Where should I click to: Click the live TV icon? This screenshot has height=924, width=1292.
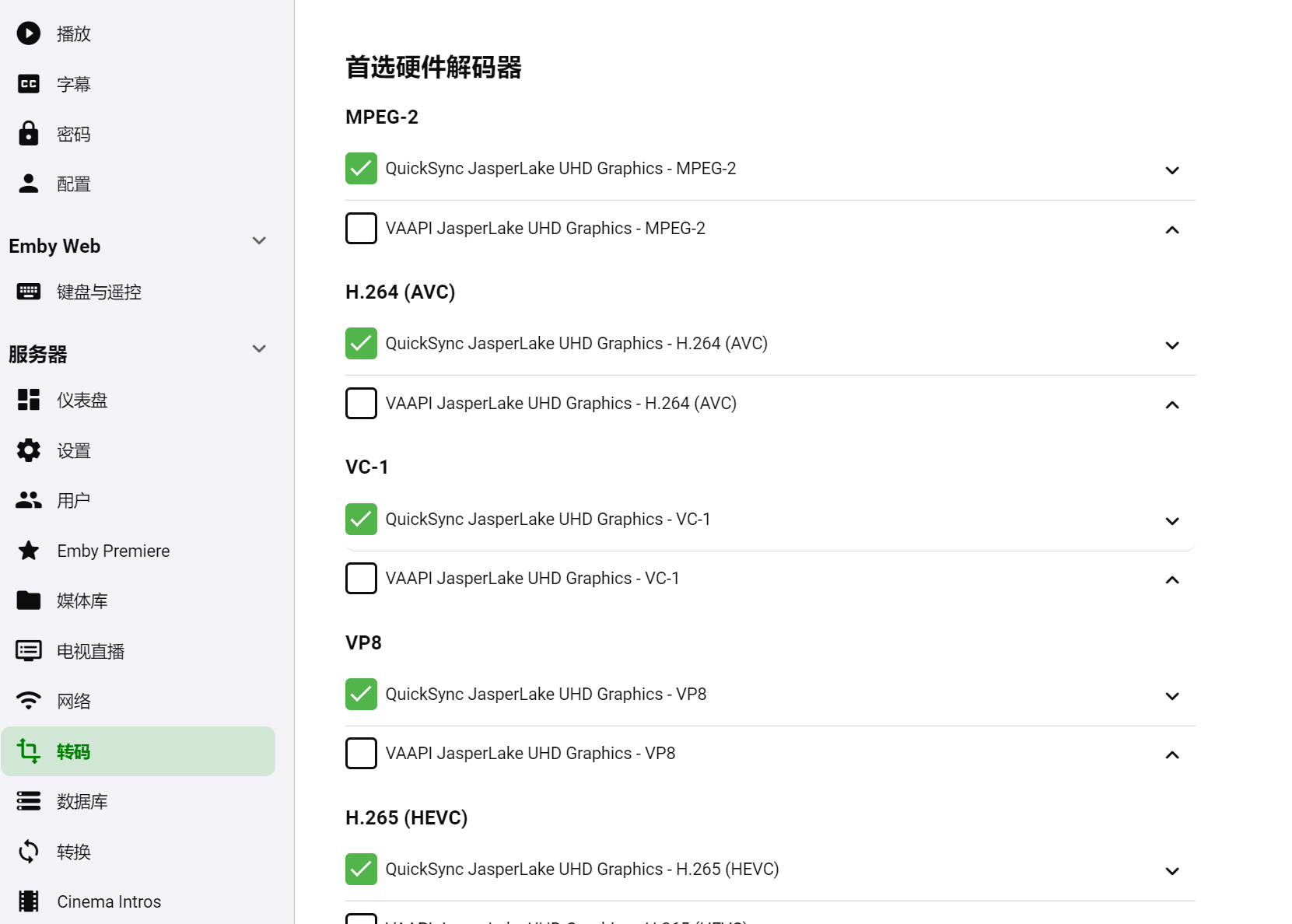pos(29,651)
